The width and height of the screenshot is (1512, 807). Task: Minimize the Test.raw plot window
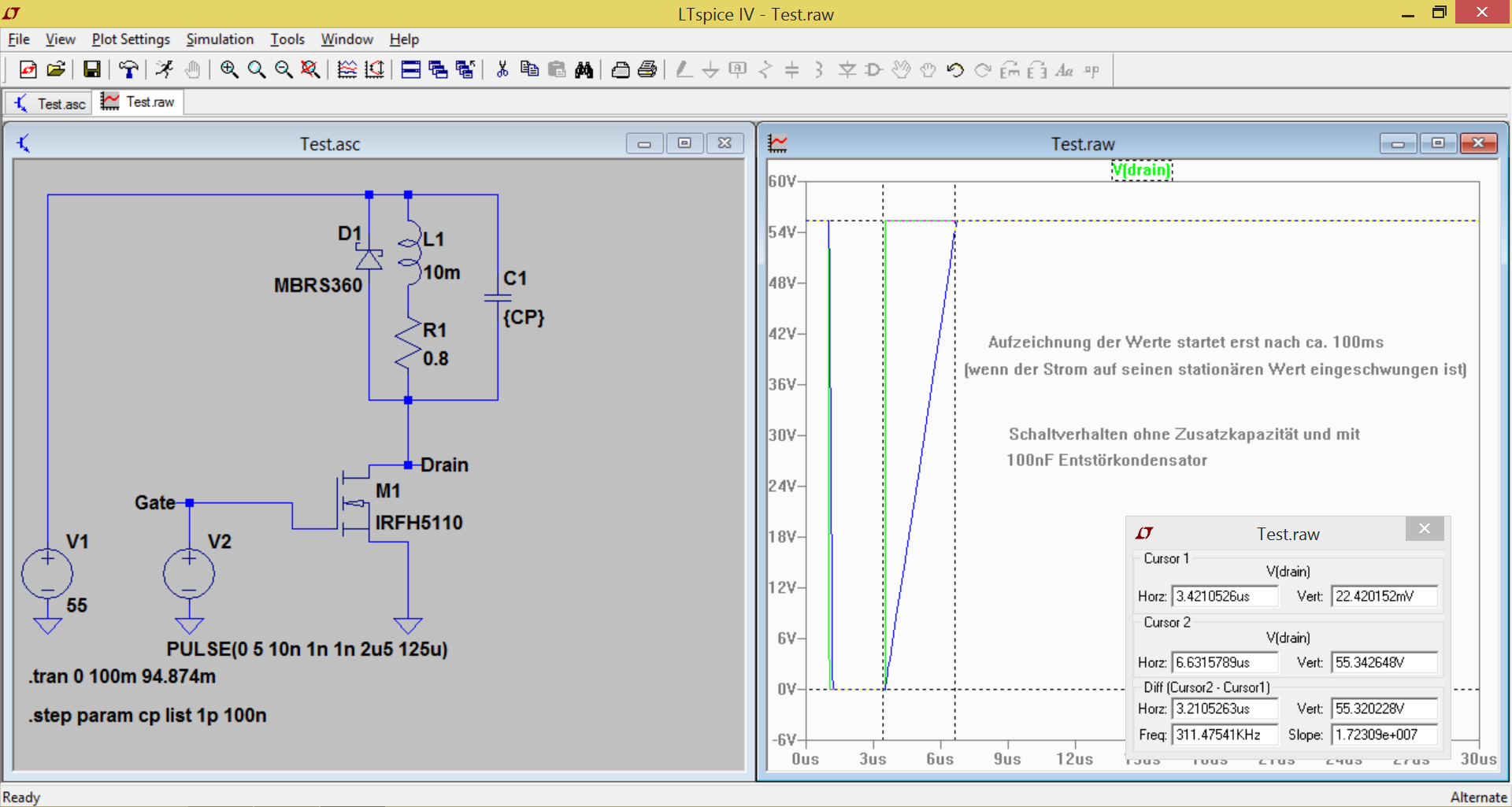[1399, 143]
